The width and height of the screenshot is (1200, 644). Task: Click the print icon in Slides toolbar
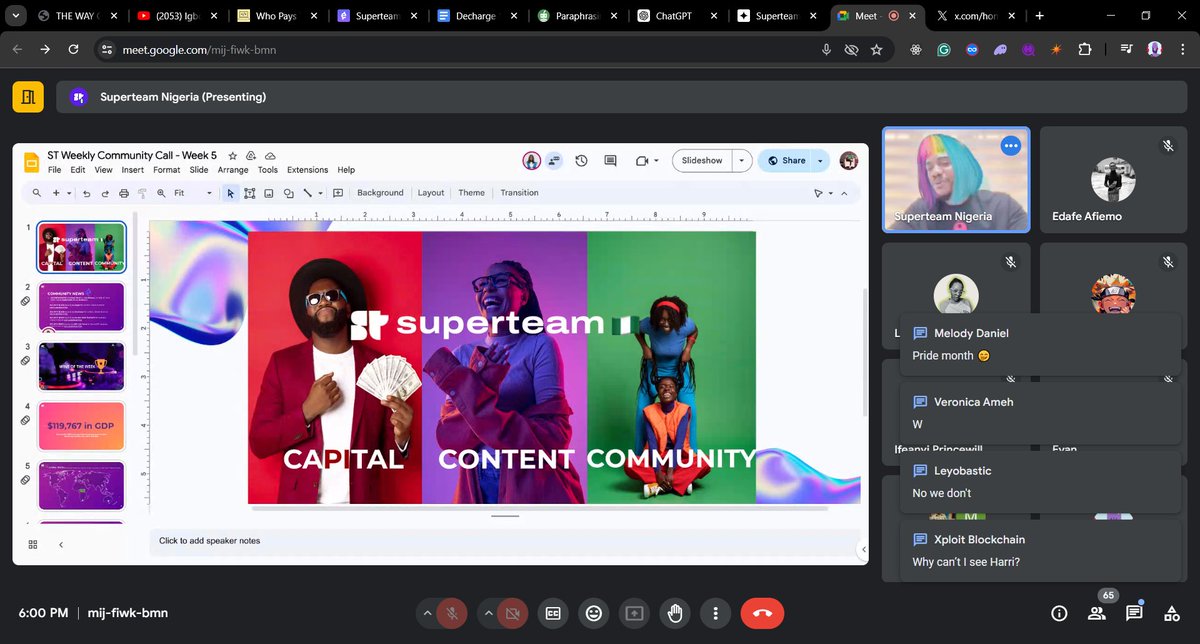(x=123, y=193)
